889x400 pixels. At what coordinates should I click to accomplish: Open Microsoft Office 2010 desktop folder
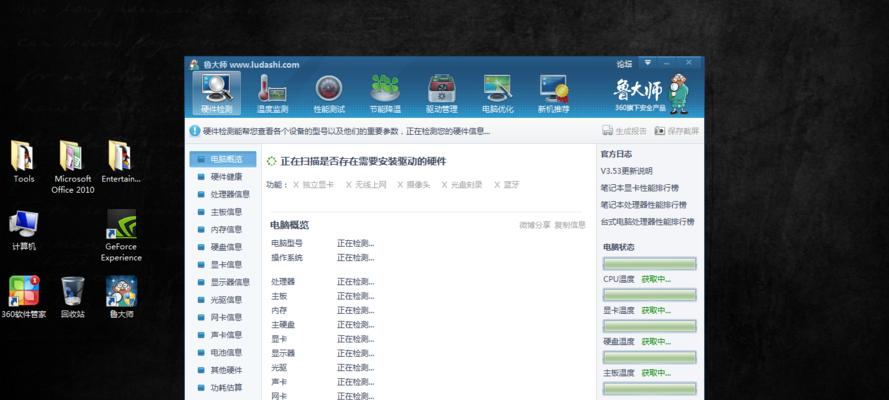[x=73, y=167]
